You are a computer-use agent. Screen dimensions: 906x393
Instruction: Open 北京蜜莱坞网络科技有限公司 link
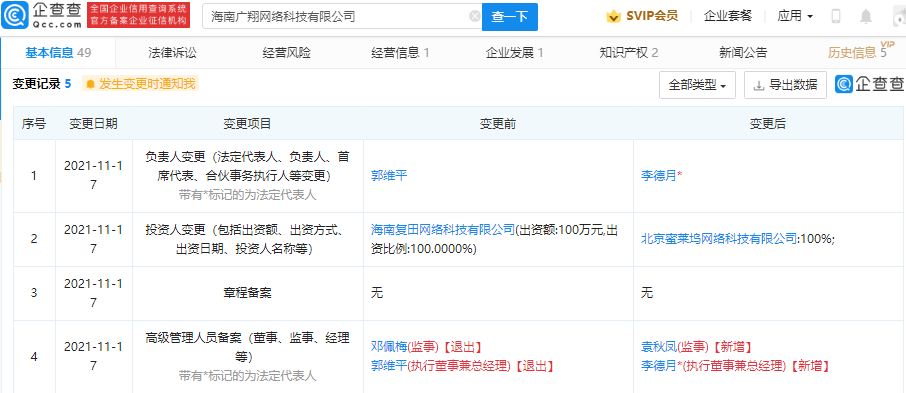[719, 239]
